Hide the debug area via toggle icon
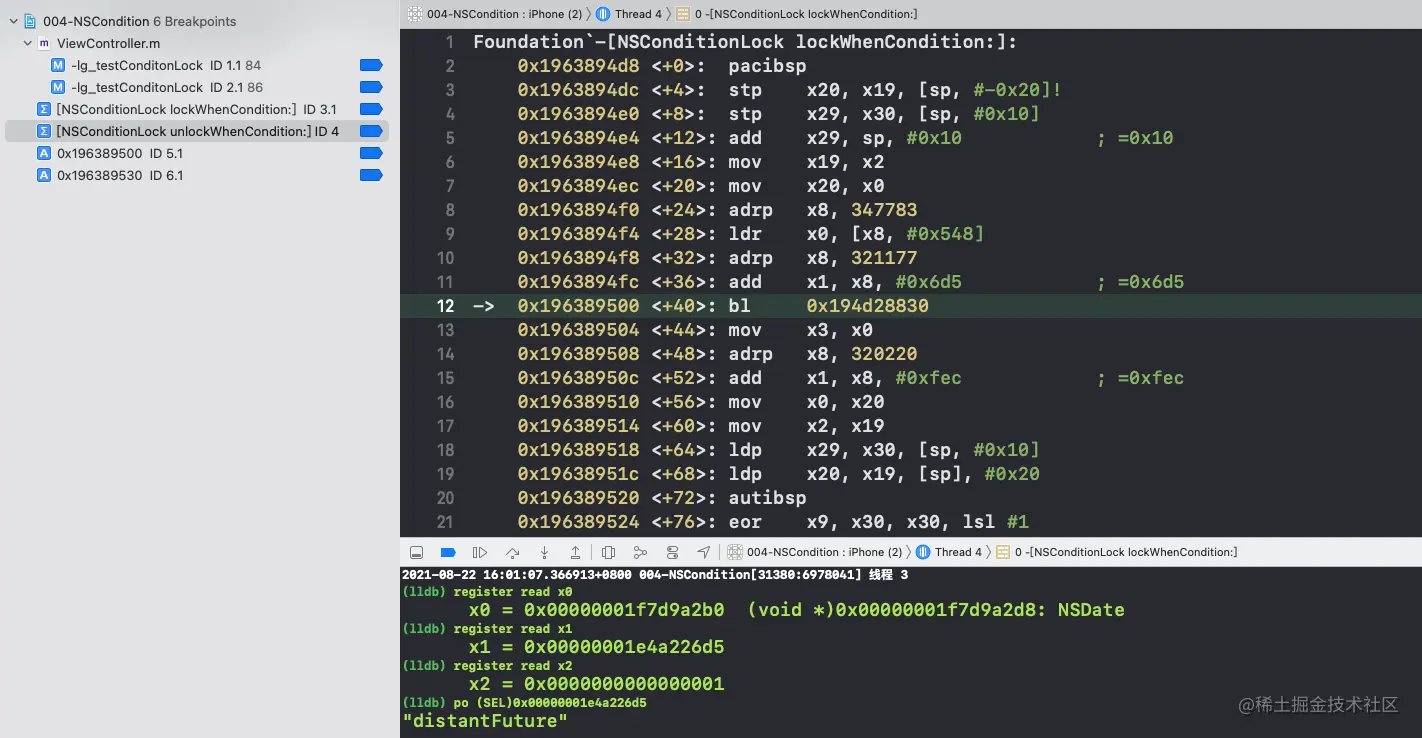Image resolution: width=1422 pixels, height=738 pixels. tap(416, 552)
